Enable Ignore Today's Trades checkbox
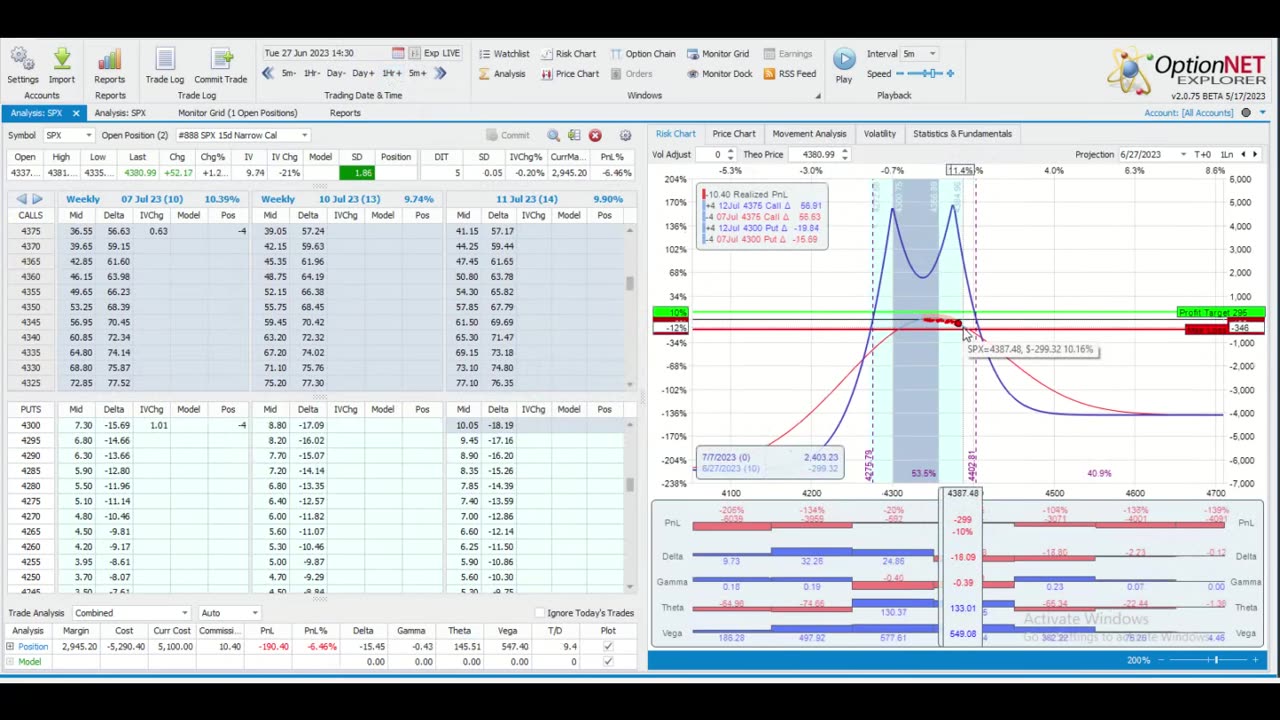 point(540,613)
